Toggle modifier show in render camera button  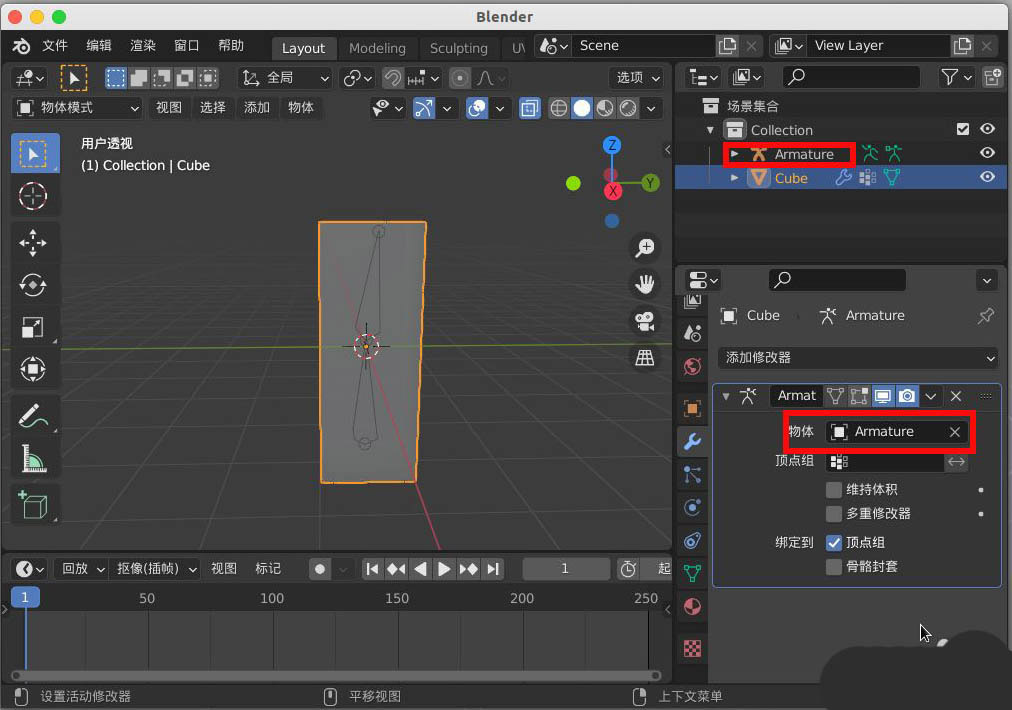906,396
